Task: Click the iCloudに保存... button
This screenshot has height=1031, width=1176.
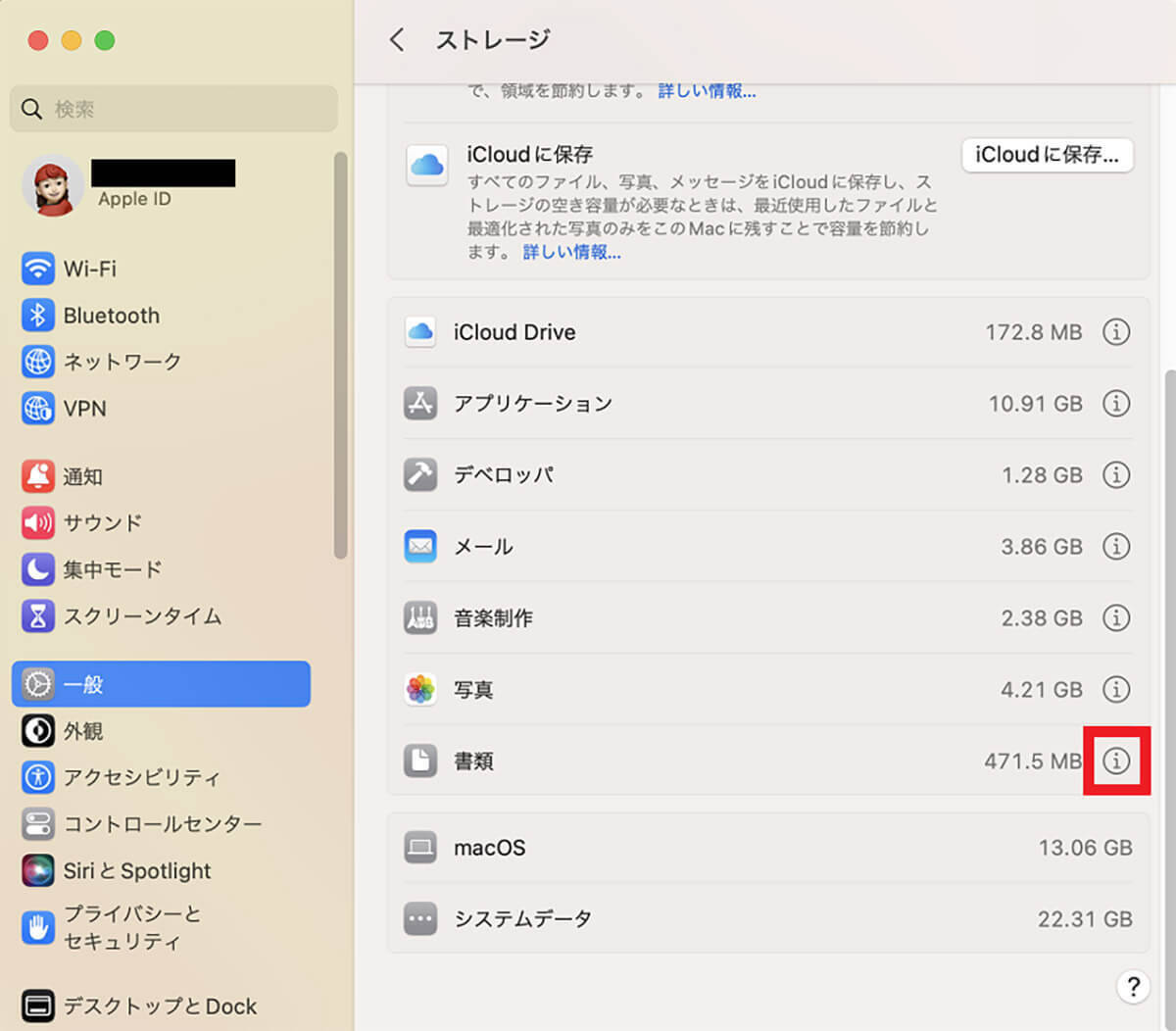Action: point(1047,155)
